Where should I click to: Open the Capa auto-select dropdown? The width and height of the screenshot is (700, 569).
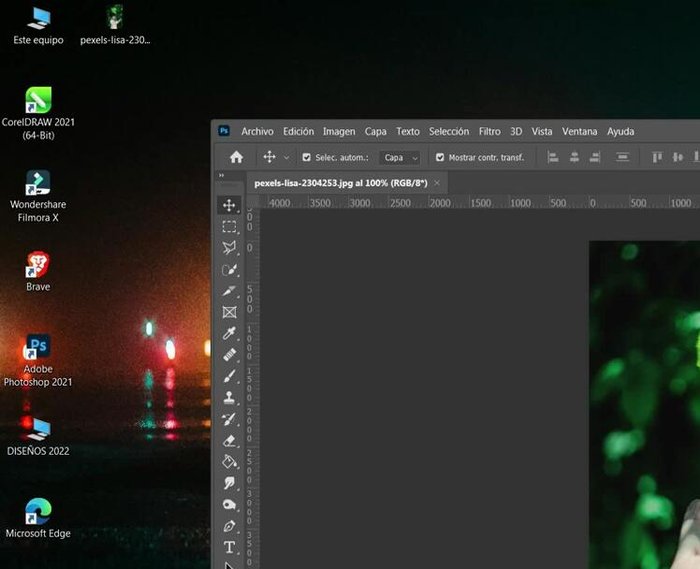coord(400,158)
